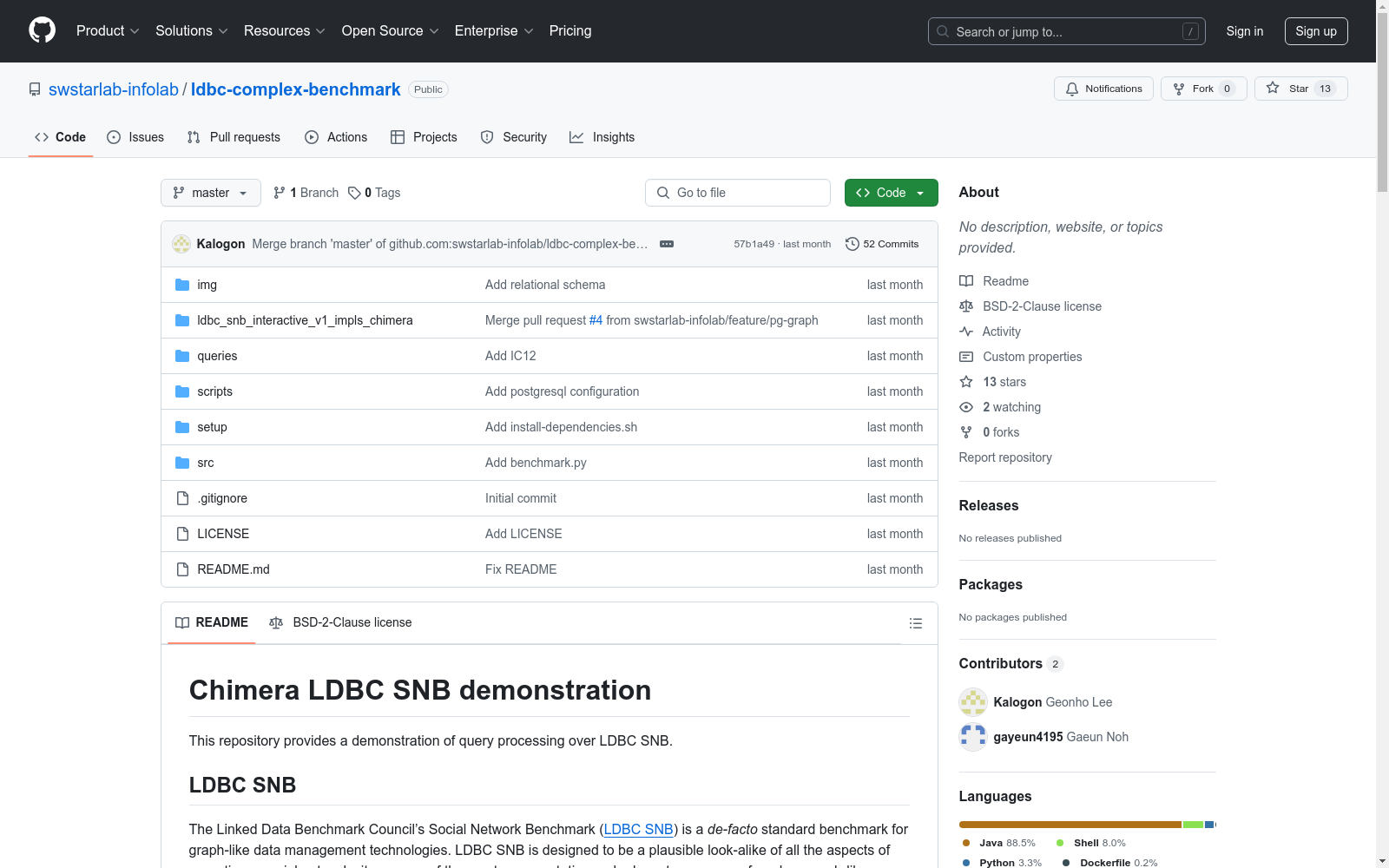The height and width of the screenshot is (868, 1389).
Task: Click the book icon next to Readme
Action: (x=966, y=281)
